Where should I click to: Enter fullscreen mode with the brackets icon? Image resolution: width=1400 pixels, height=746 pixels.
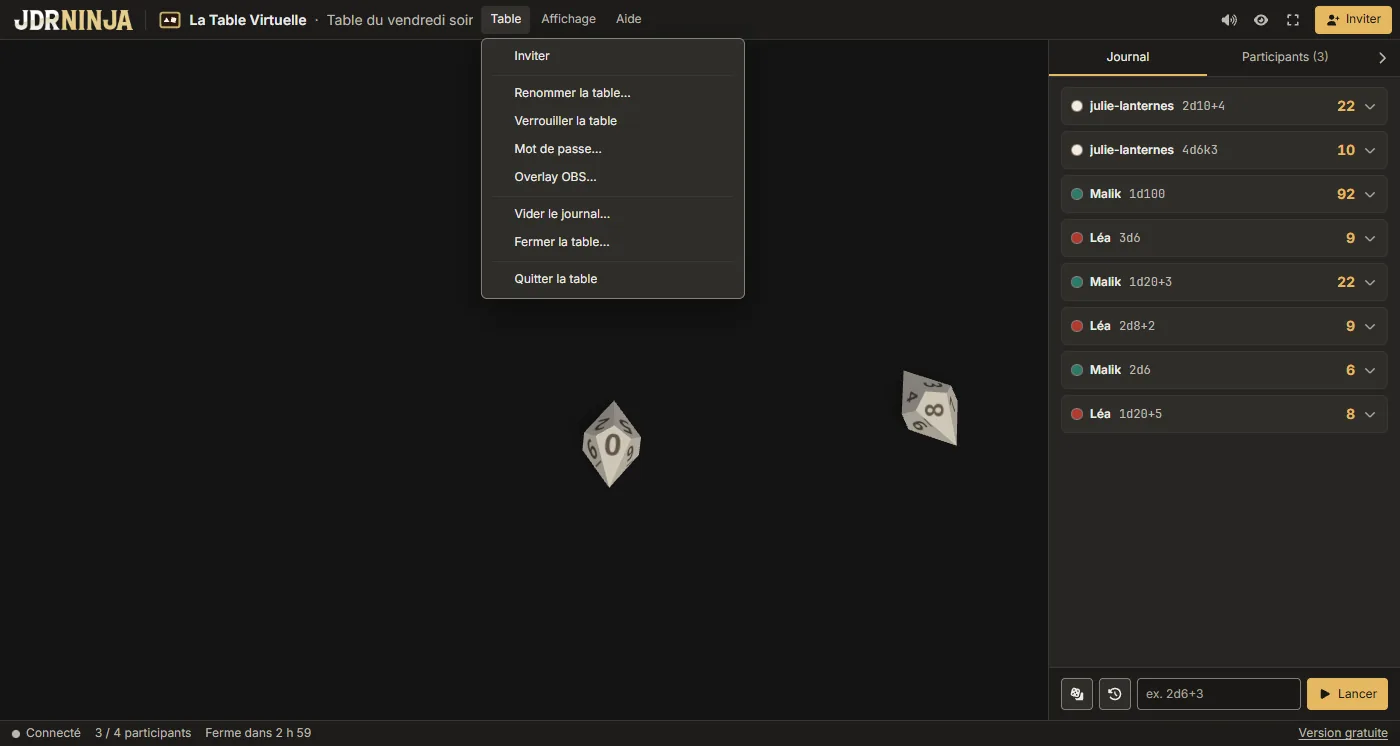1293,20
